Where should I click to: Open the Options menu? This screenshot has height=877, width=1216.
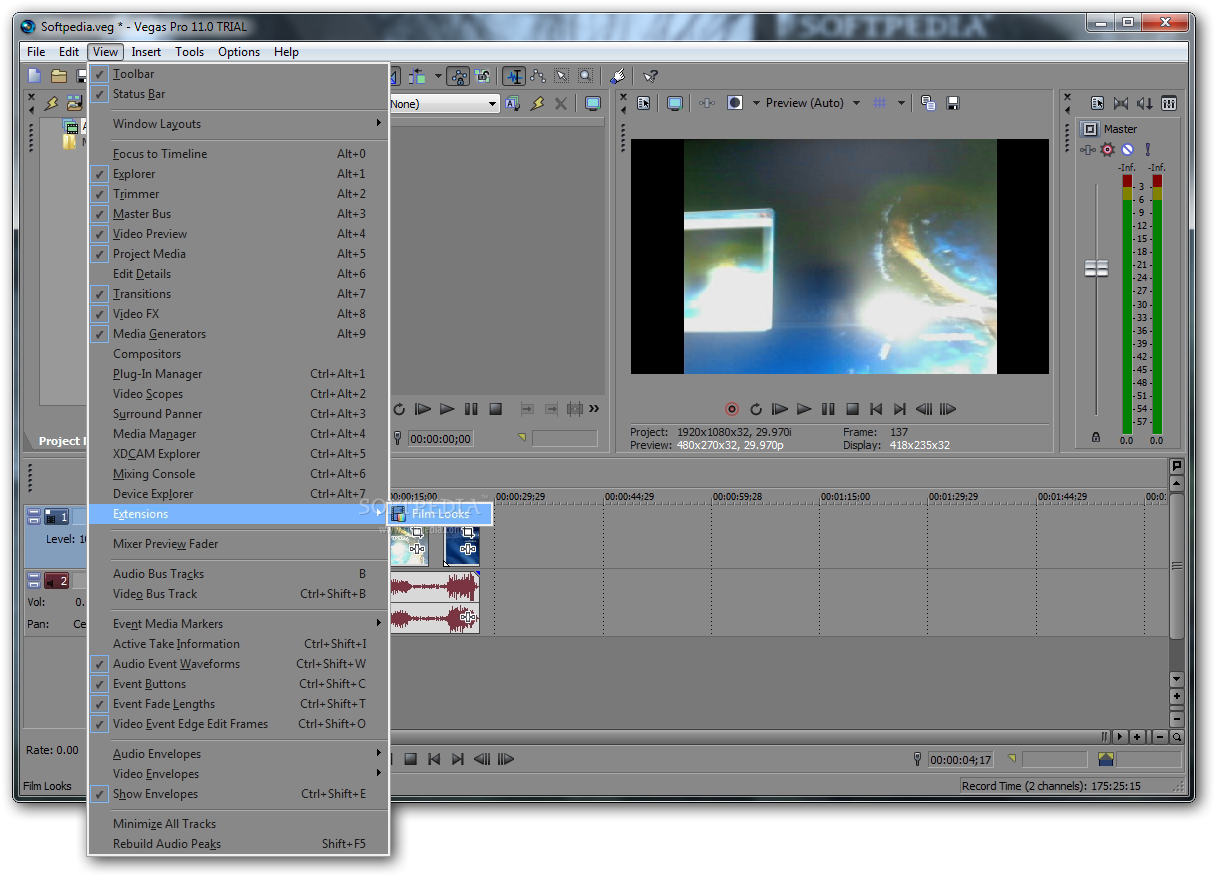(239, 52)
